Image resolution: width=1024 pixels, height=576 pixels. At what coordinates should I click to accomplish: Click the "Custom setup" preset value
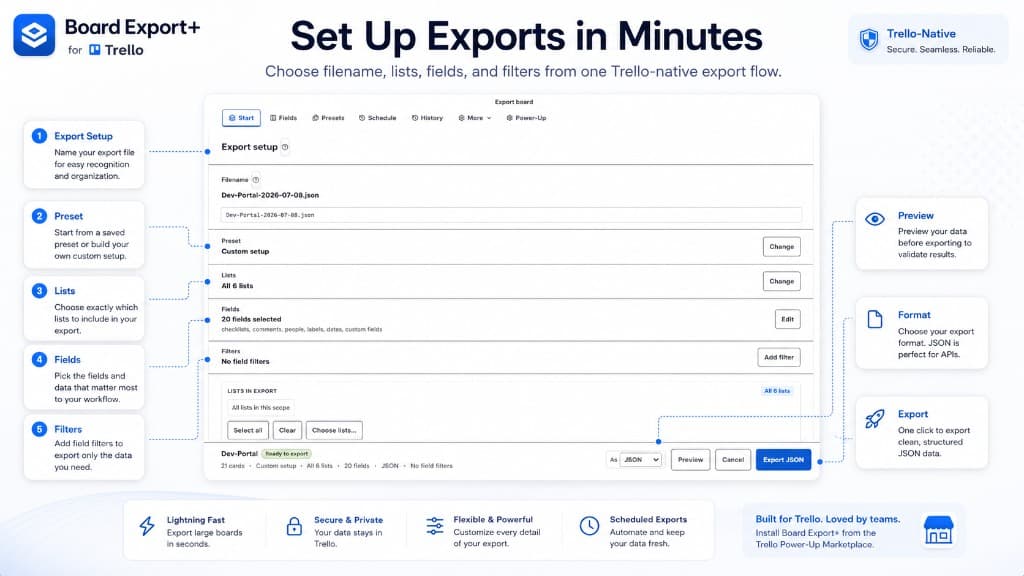(x=245, y=251)
